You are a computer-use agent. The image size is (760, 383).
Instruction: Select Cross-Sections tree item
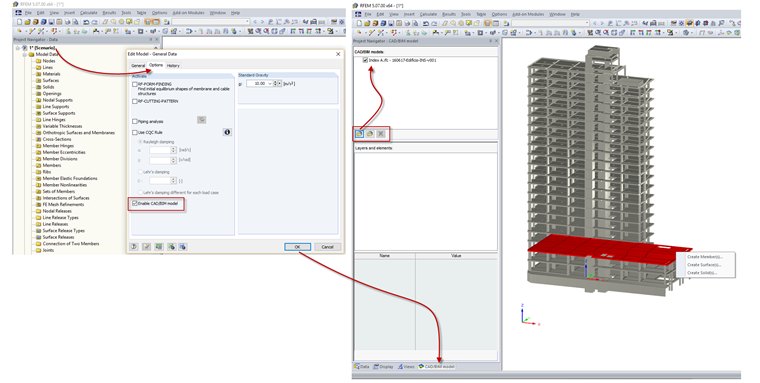coord(57,139)
